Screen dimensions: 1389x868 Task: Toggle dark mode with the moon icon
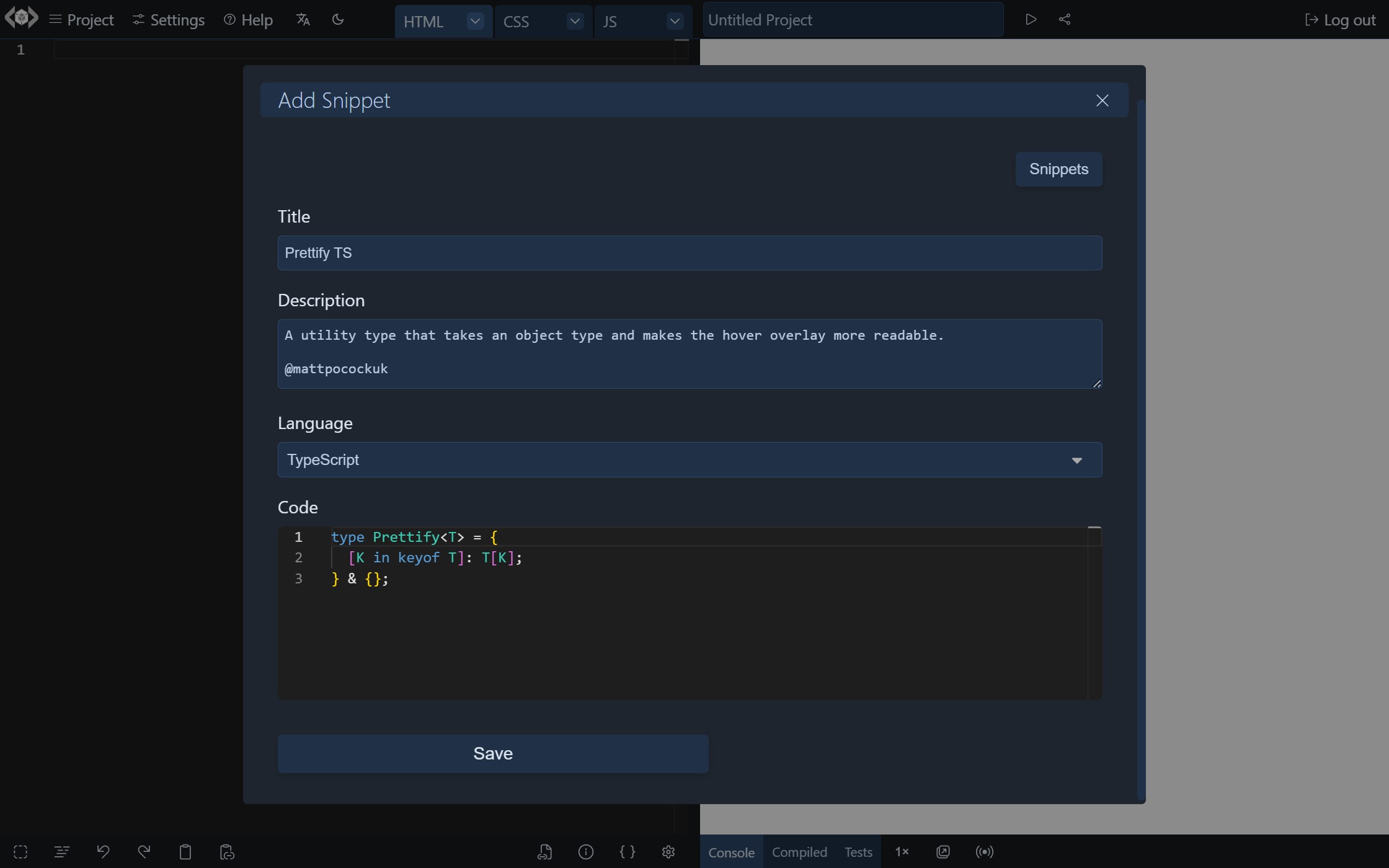coord(337,19)
